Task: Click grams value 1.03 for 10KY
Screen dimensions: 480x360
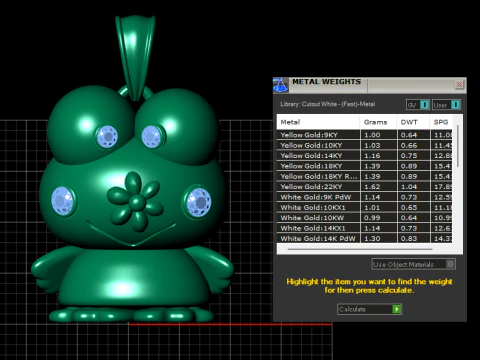Action: [x=372, y=145]
